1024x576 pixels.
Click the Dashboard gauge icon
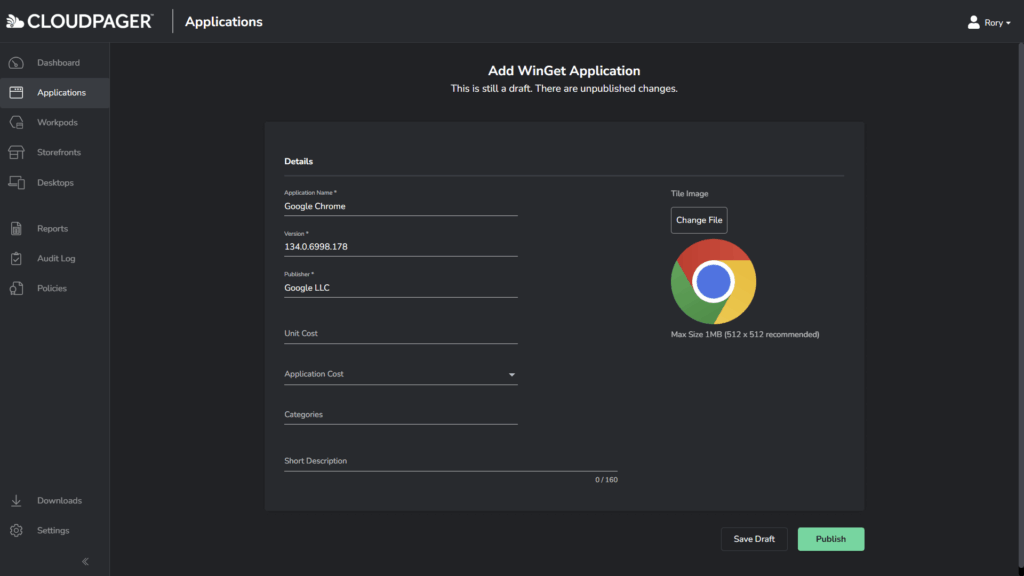click(x=16, y=63)
